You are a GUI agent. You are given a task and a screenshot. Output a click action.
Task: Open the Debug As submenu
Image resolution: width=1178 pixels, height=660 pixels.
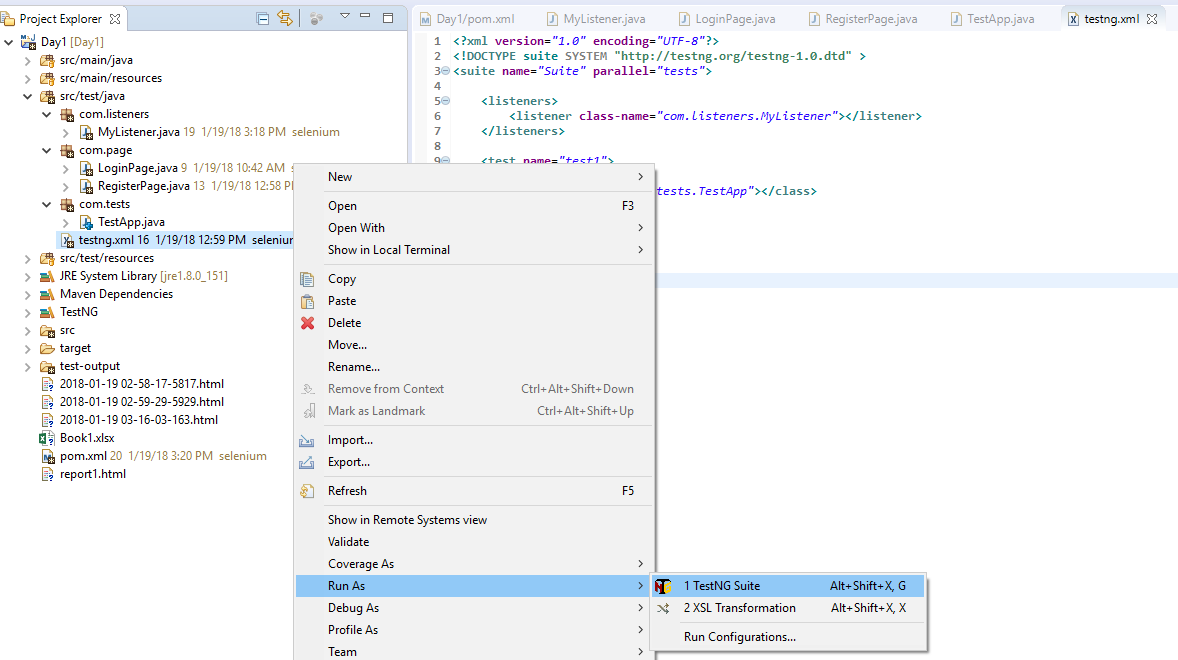353,608
